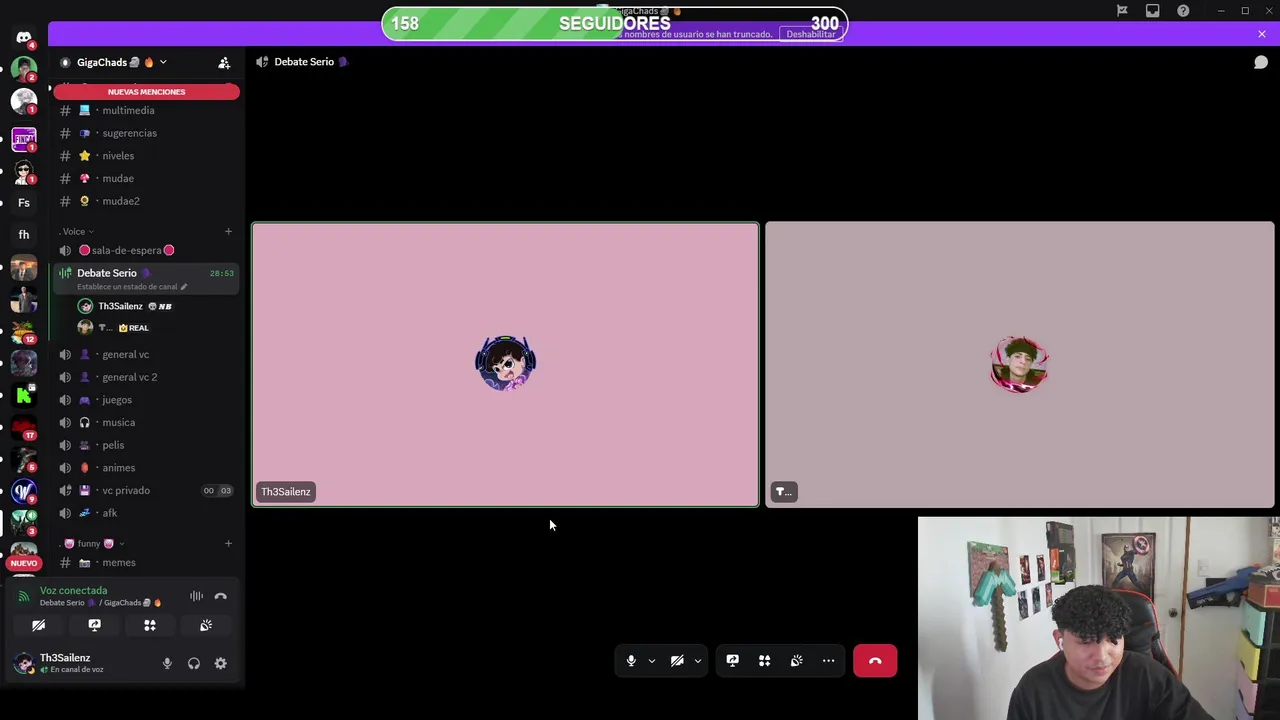Open the inbox icon in title bar

(1153, 11)
